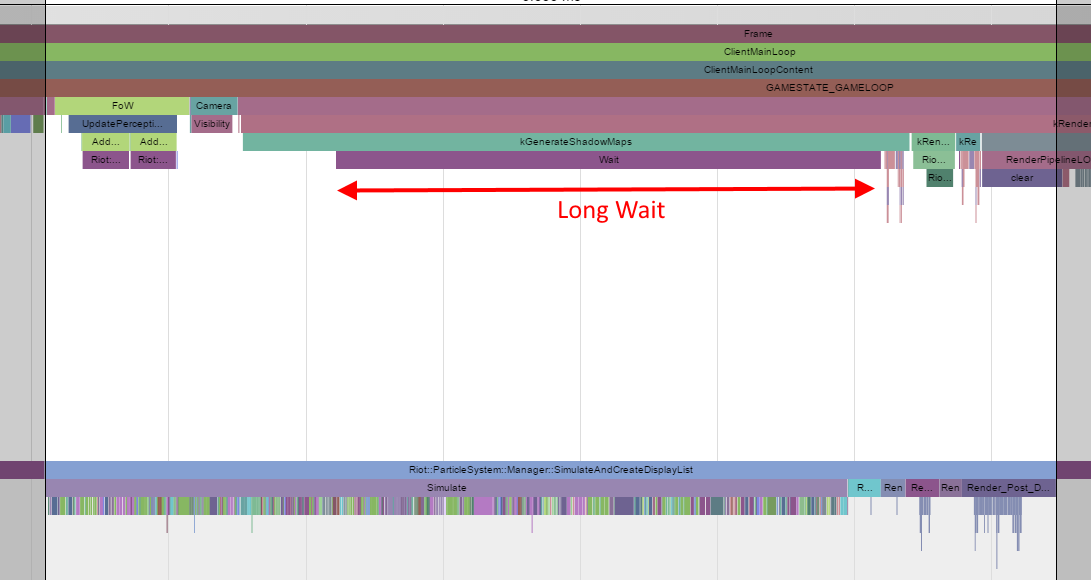This screenshot has width=1091, height=580.
Task: Select the blue SimulateAndCreateDisplayList bar
Action: coord(550,470)
